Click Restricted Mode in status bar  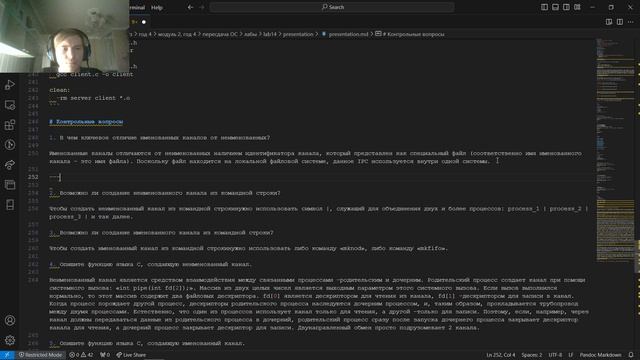40,355
